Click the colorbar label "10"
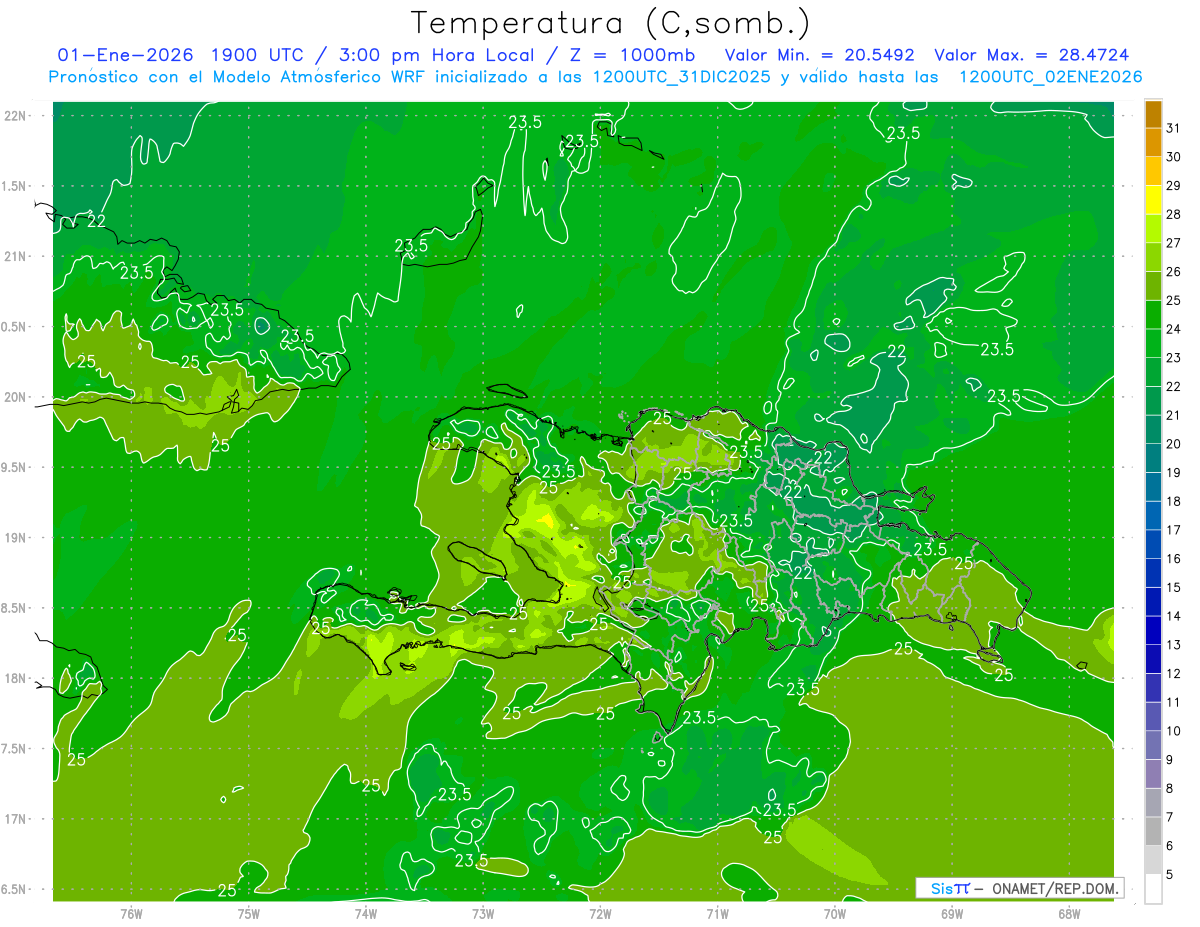Image resolution: width=1200 pixels, height=927 pixels. pos(1174,731)
